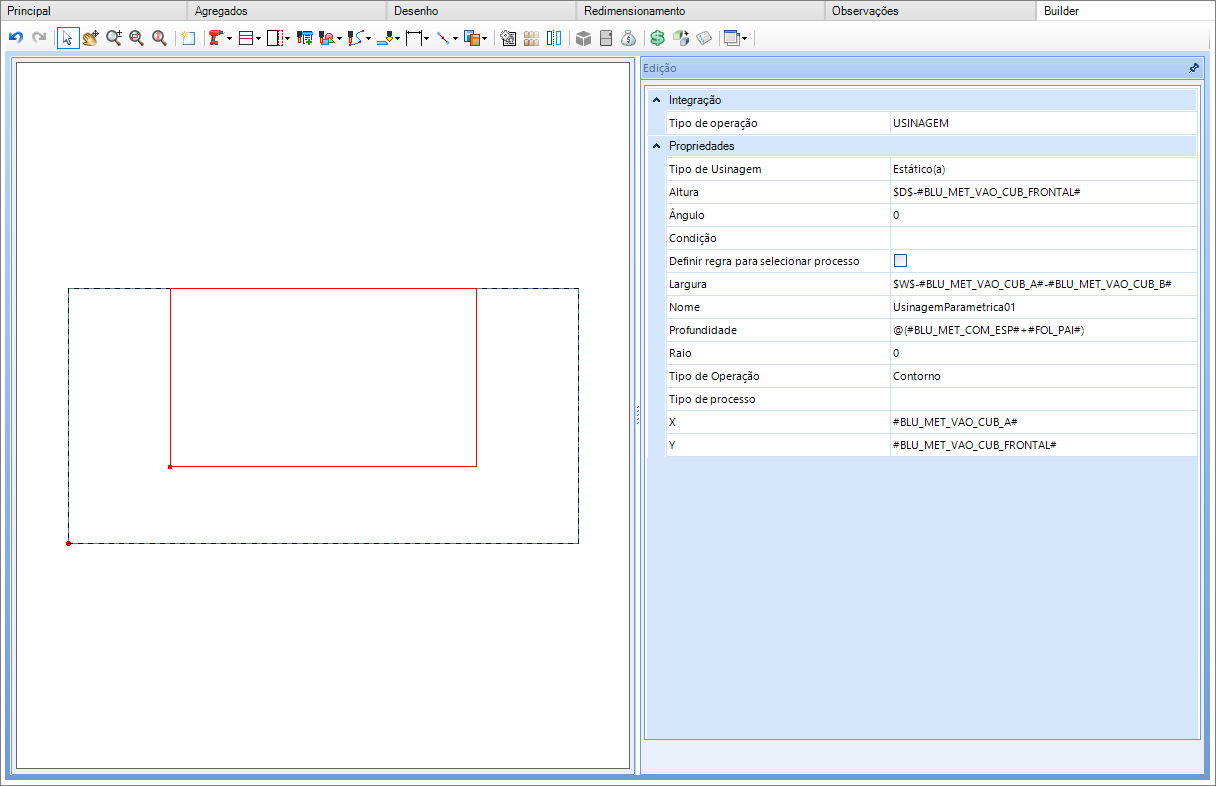Click the gray cabinet door icon
This screenshot has height=786, width=1216.
point(605,38)
